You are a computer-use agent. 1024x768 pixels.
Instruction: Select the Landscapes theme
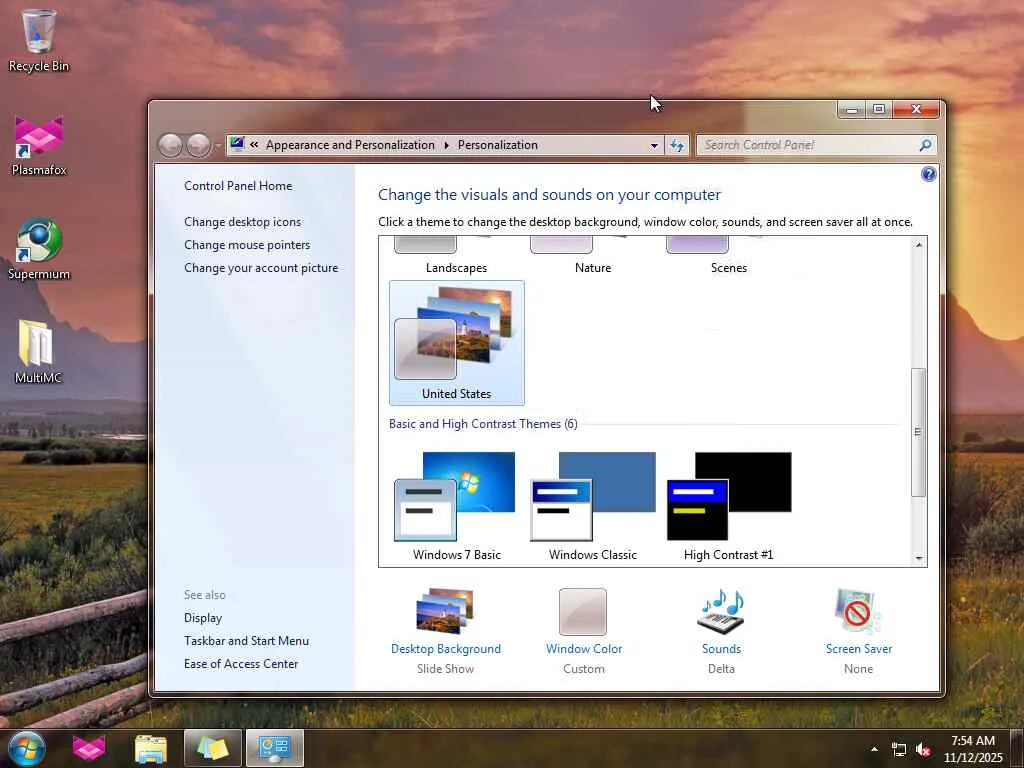pyautogui.click(x=456, y=257)
